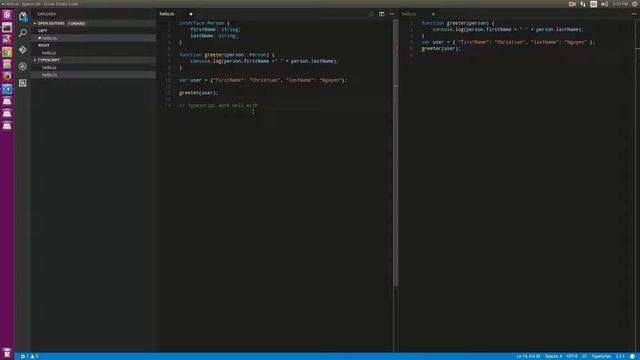Click the EXPLORER panel title
The height and width of the screenshot is (360, 640).
(47, 14)
